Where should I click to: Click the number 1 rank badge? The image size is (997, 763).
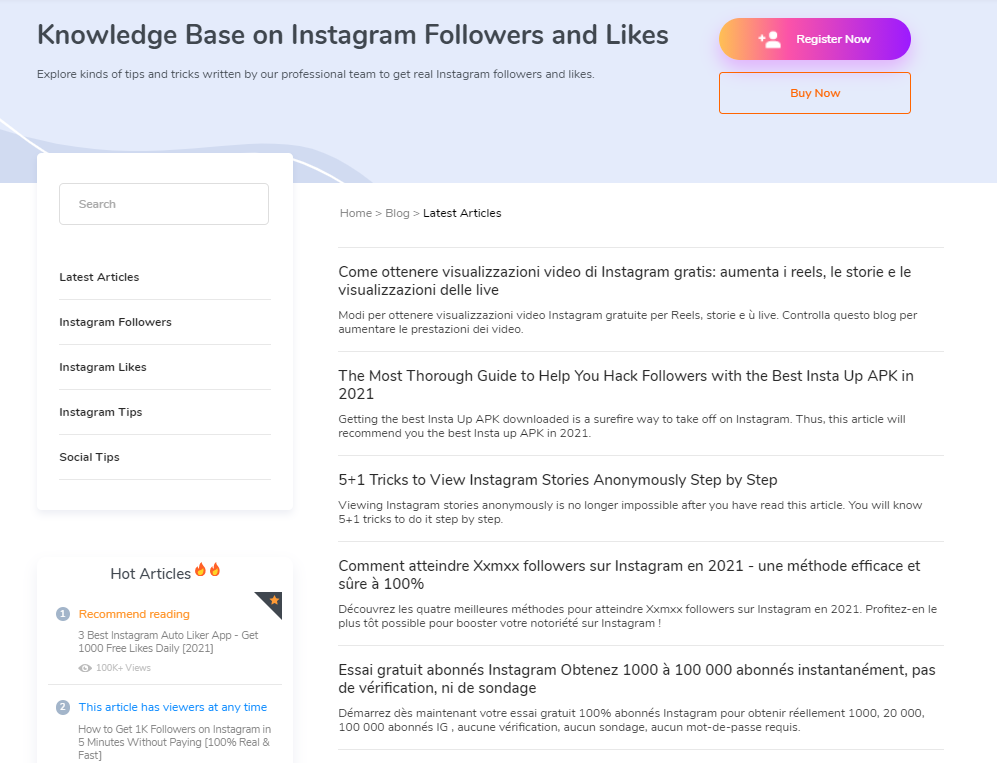pyautogui.click(x=63, y=614)
